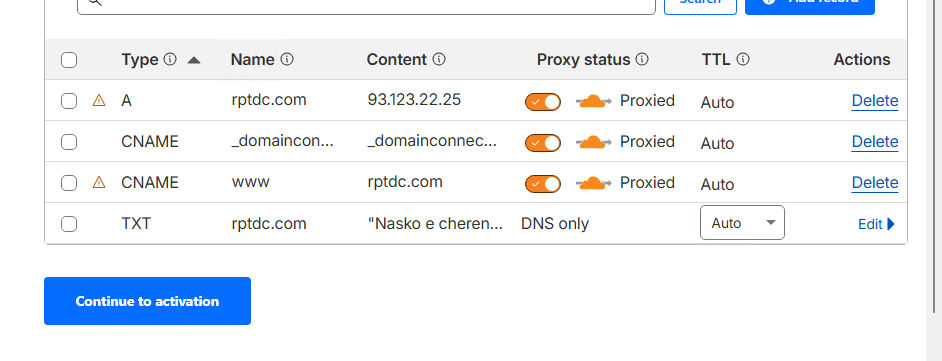Open the TTL Auto dropdown for TXT record
Image resolution: width=942 pixels, height=361 pixels.
tap(743, 223)
